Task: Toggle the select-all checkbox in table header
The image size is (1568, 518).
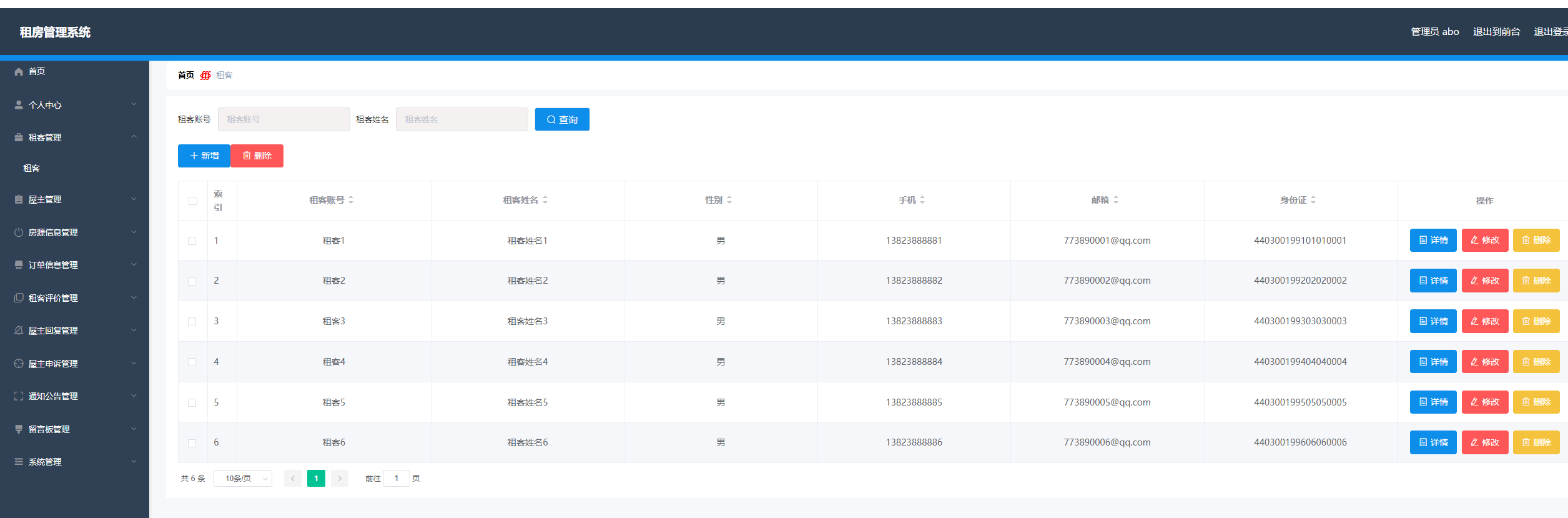Action: [x=192, y=201]
